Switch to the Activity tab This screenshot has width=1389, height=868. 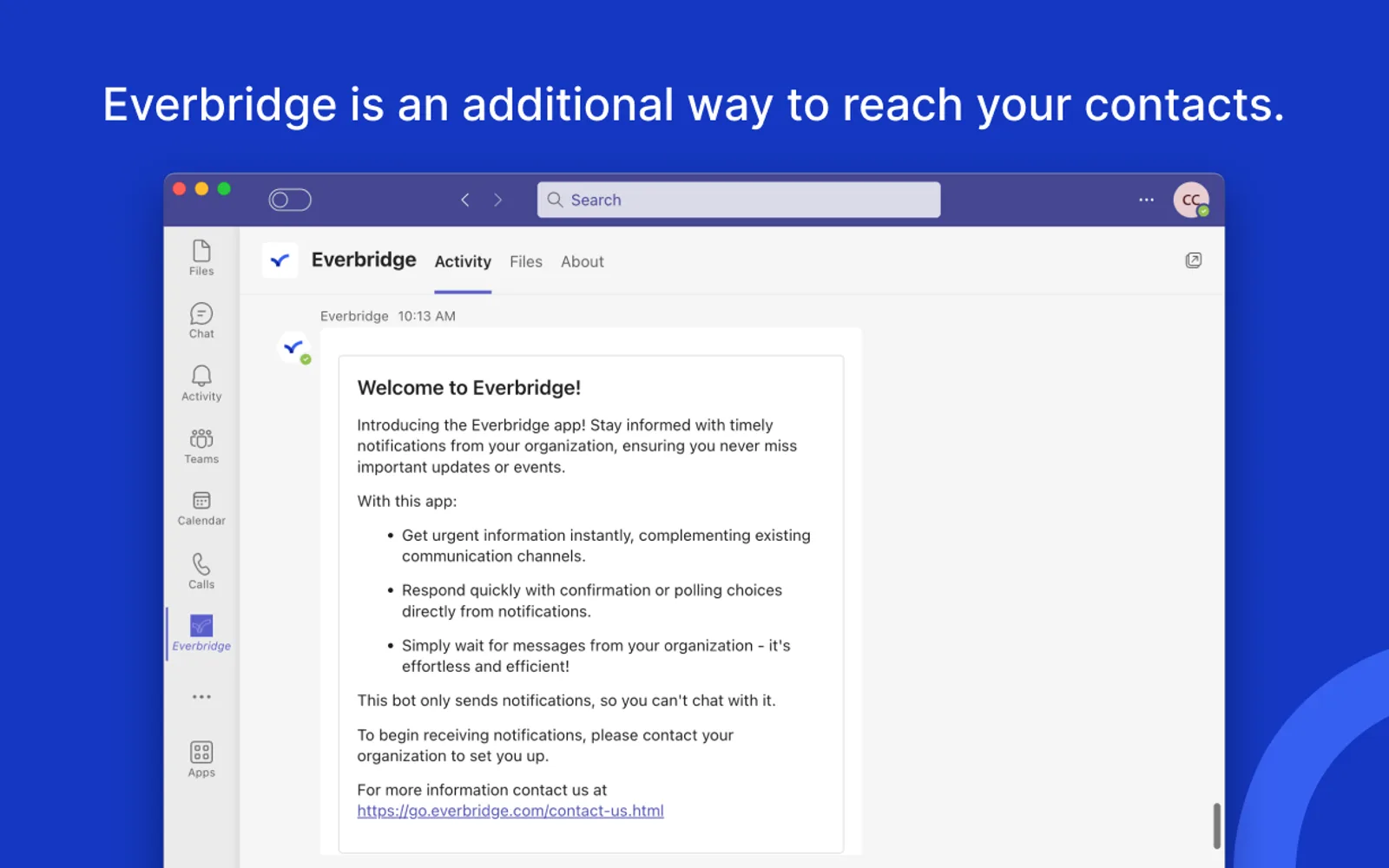(x=463, y=261)
